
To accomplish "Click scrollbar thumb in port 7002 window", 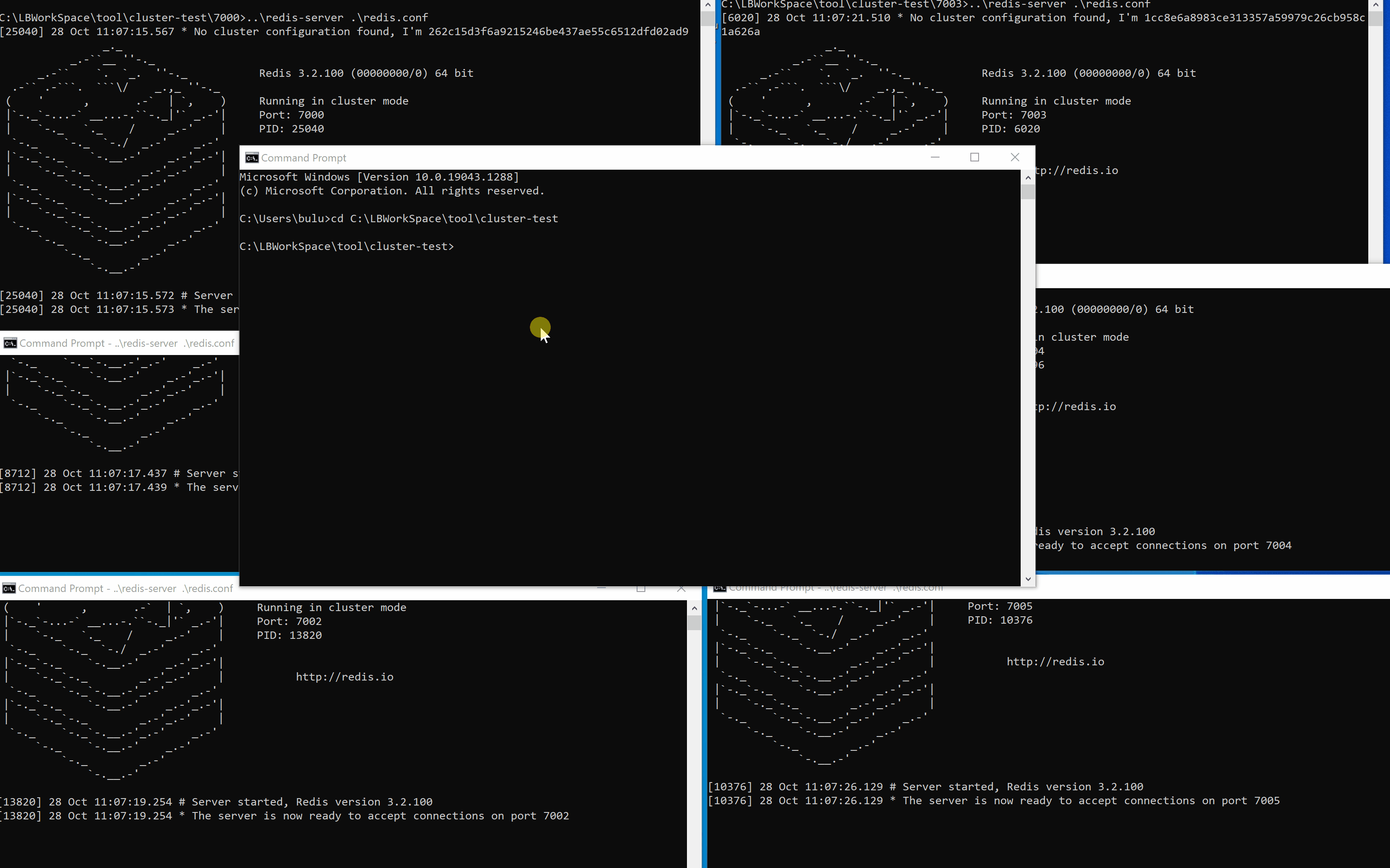I will click(x=694, y=623).
